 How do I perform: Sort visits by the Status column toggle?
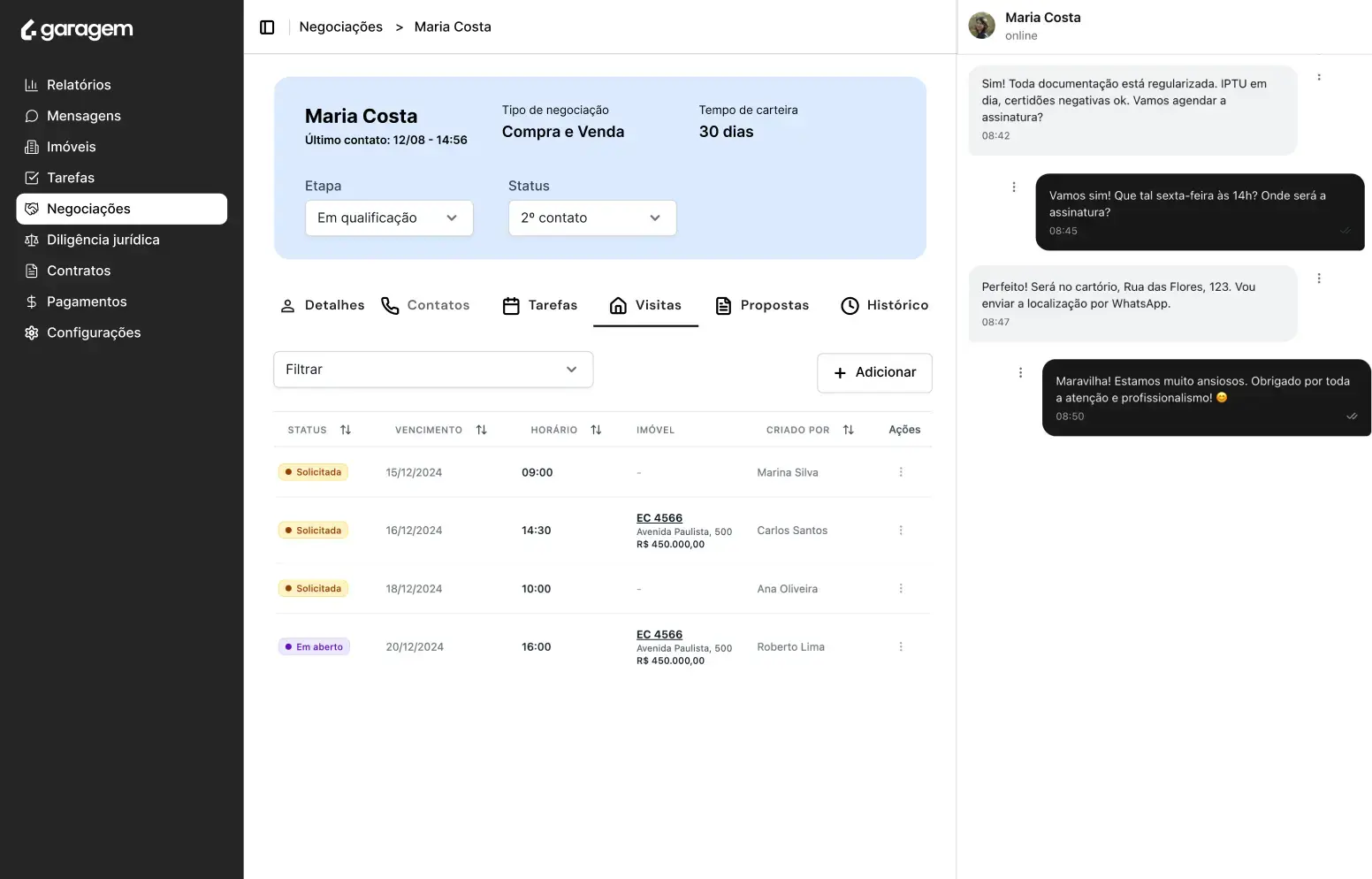tap(346, 429)
